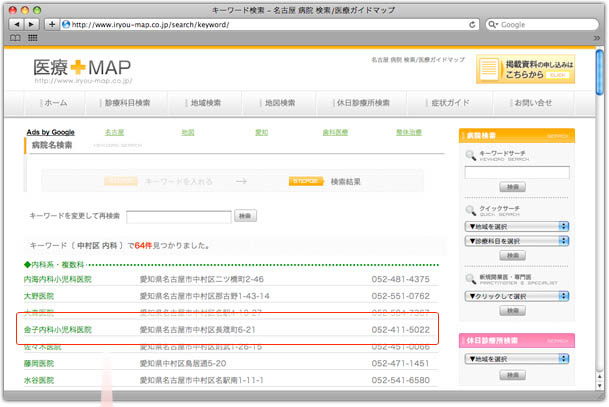Click the scrollbar down arrow
609x407 pixels.
tap(599, 386)
